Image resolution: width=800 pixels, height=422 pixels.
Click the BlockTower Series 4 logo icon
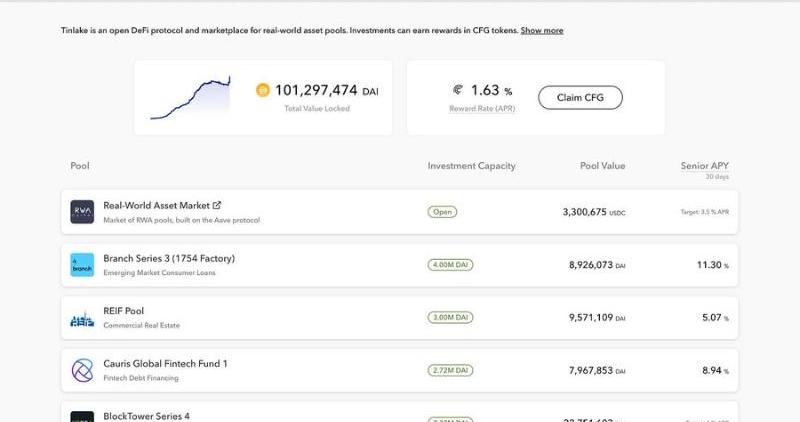[82, 416]
